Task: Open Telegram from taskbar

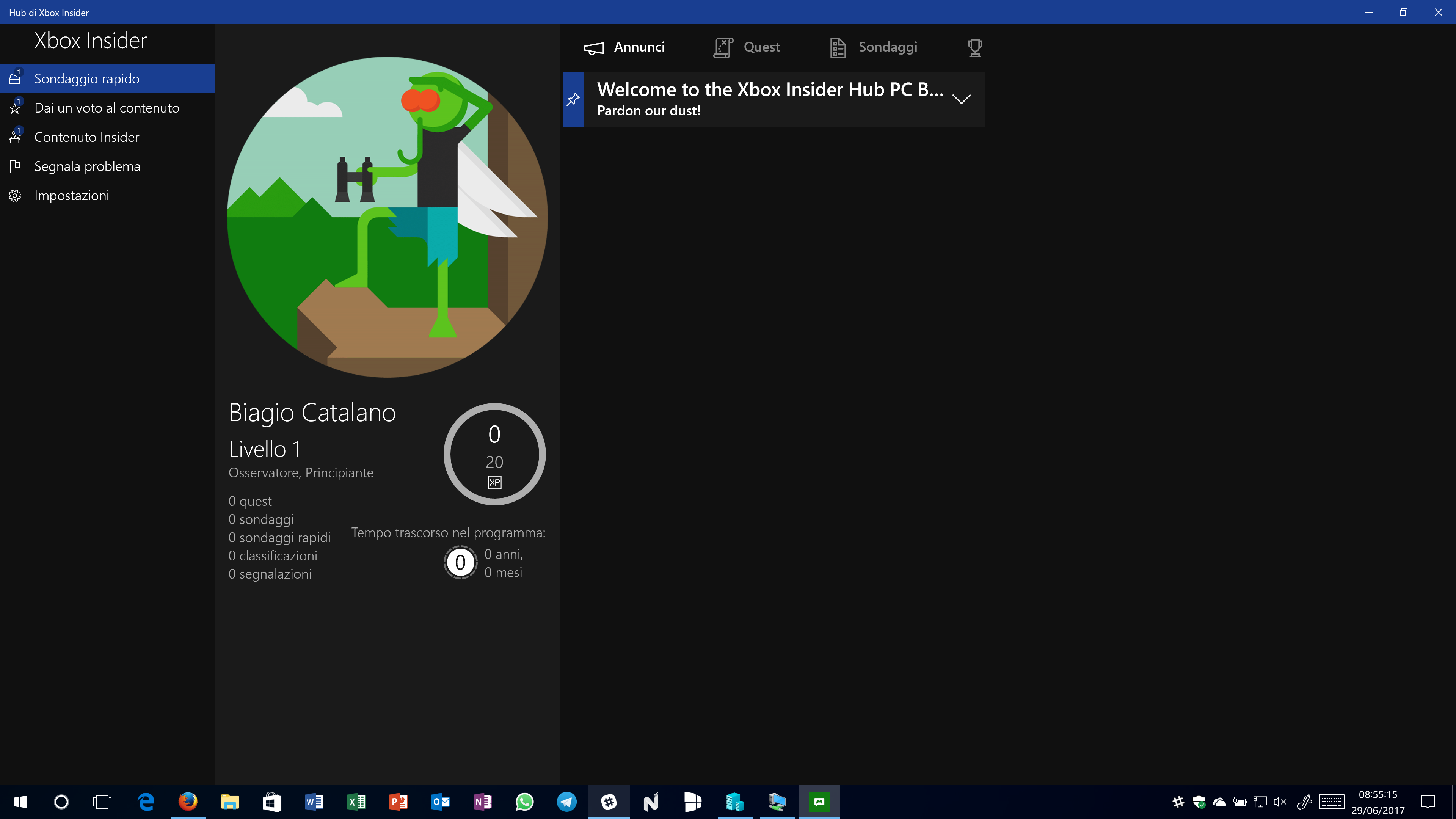Action: 566,802
